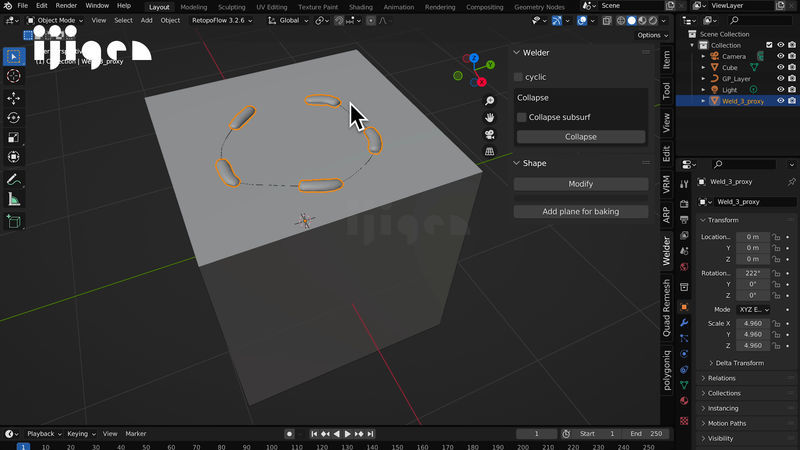Open rotation Mode XYZ Euler dropdown
This screenshot has width=800, height=450.
pyautogui.click(x=754, y=310)
